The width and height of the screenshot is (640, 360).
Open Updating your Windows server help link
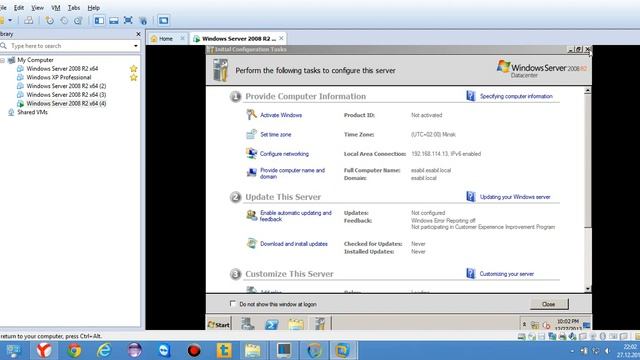pos(515,197)
